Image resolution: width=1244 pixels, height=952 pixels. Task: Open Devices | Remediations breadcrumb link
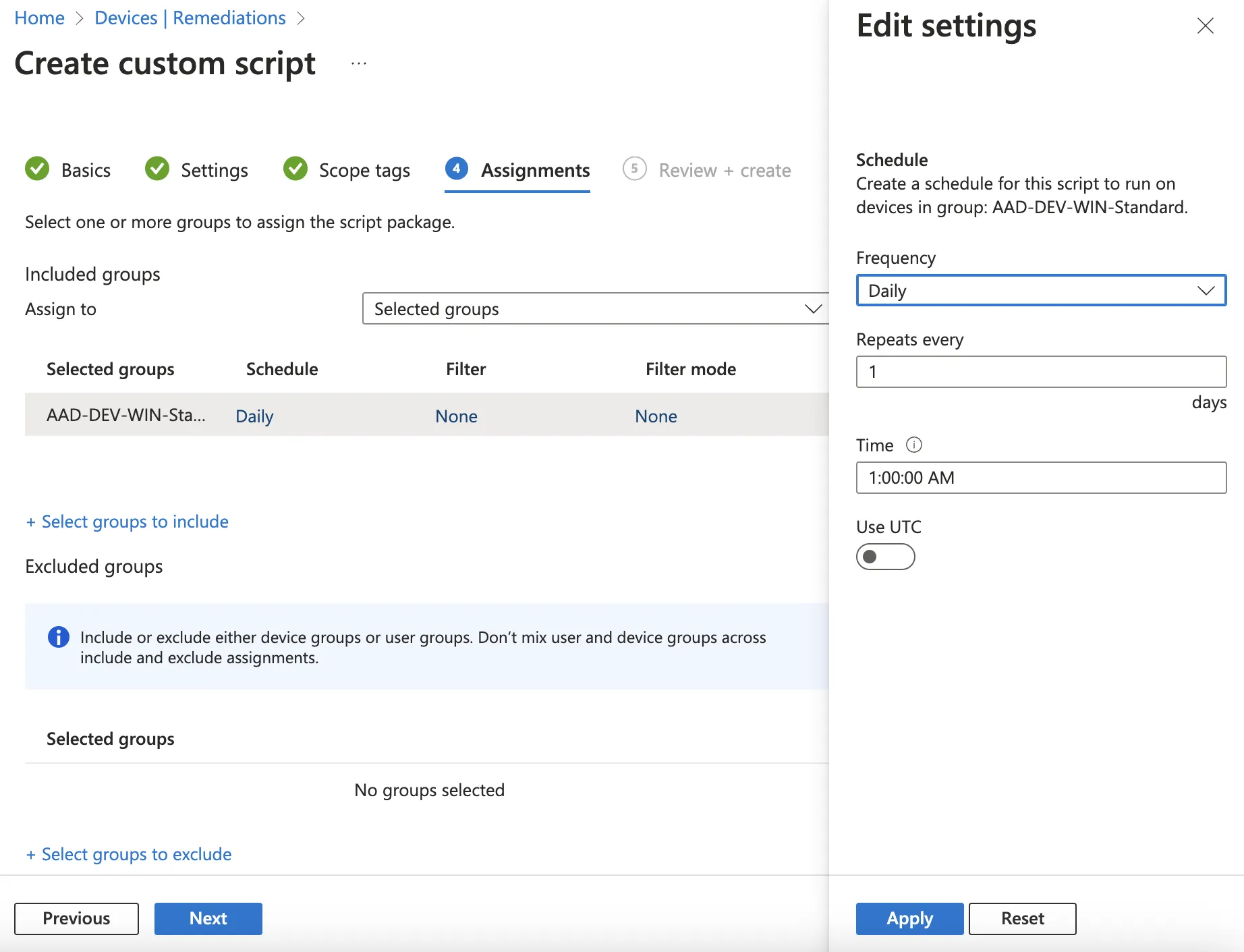coord(190,18)
